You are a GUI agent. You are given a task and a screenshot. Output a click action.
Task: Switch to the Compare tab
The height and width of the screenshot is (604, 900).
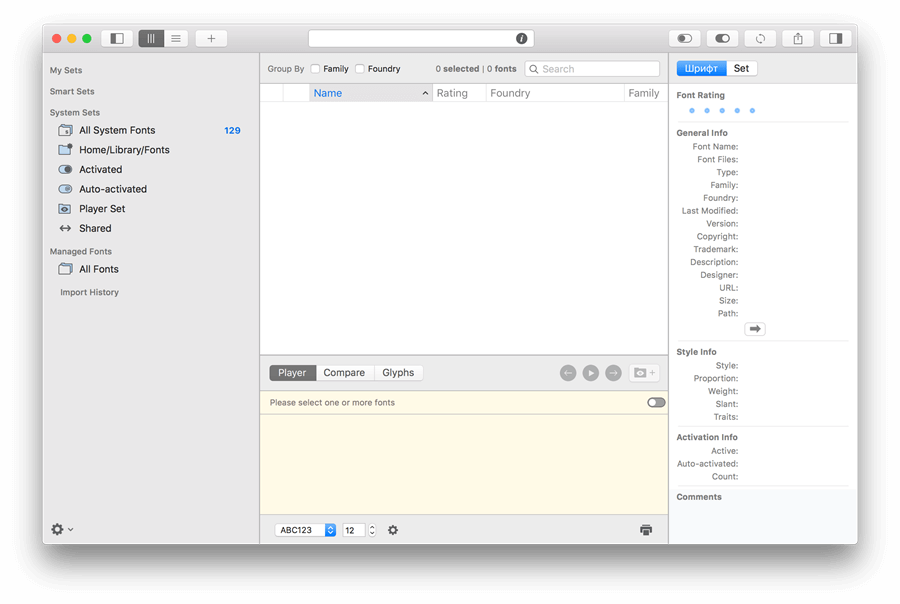(344, 373)
